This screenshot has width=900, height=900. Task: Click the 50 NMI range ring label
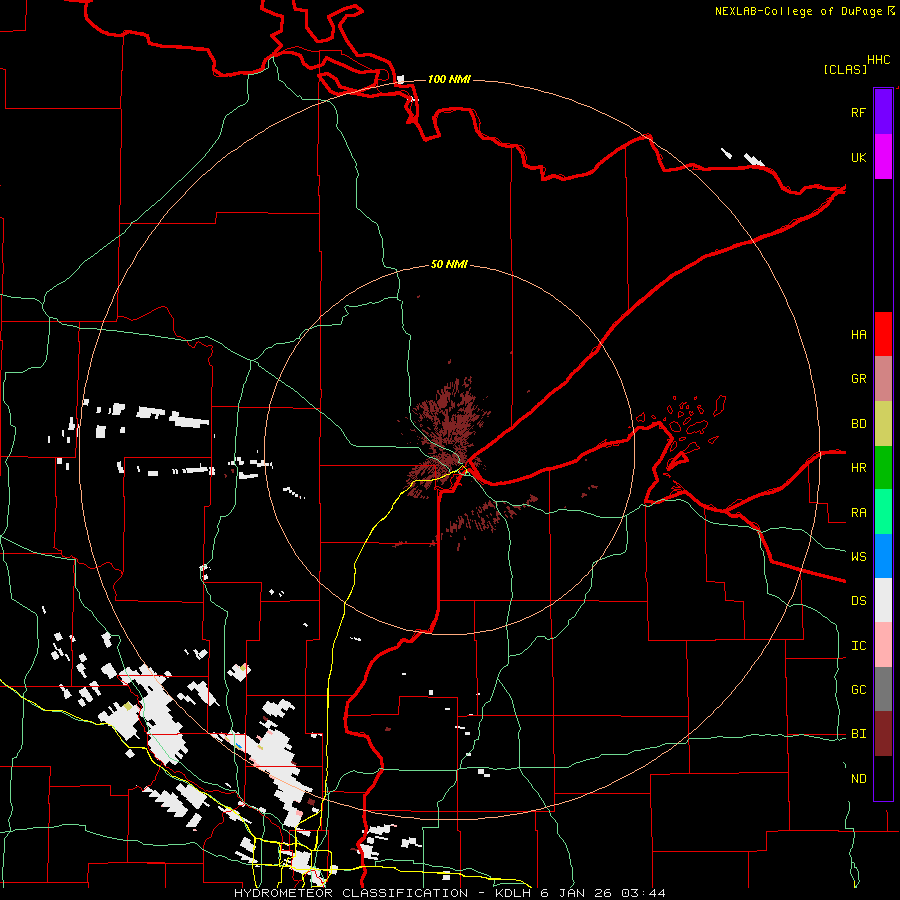449,265
